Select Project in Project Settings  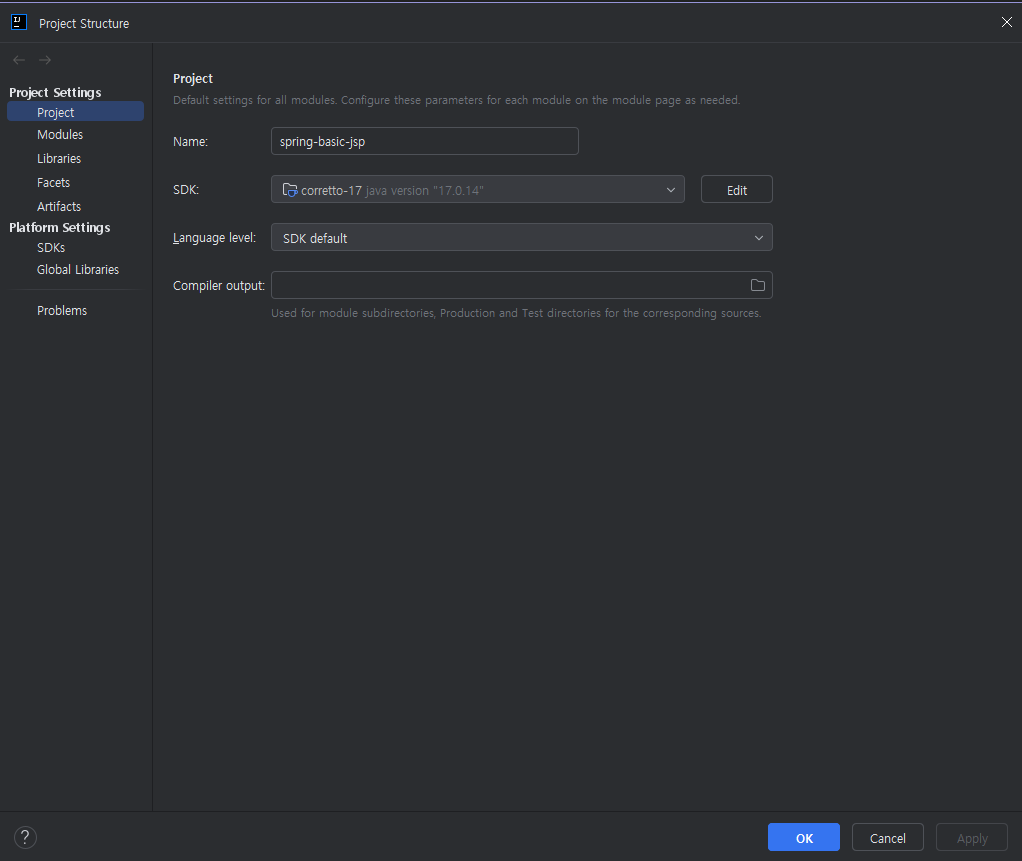coord(76,112)
